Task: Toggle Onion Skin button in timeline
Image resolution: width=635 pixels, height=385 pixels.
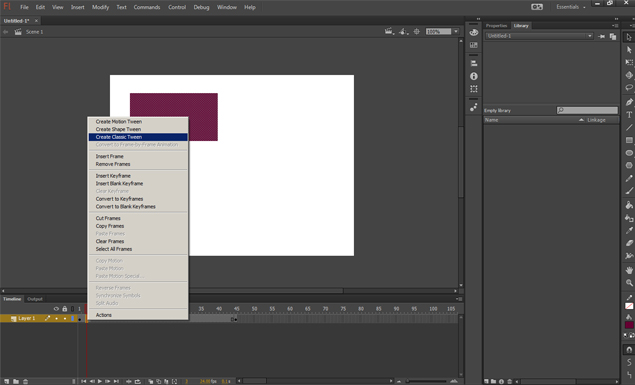Action: tap(151, 381)
